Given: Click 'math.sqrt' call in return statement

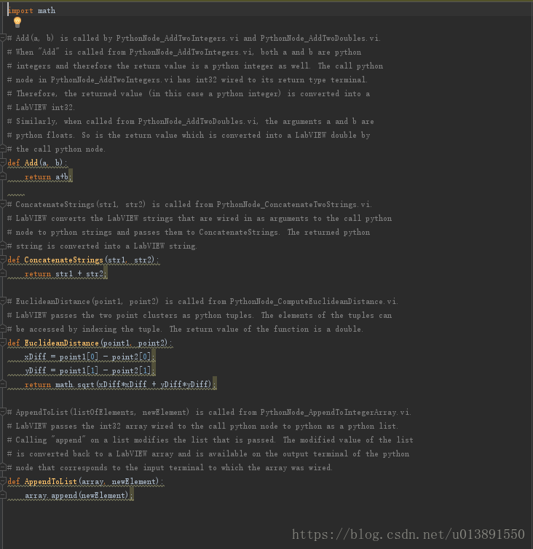Looking at the screenshot, I should pyautogui.click(x=75, y=384).
